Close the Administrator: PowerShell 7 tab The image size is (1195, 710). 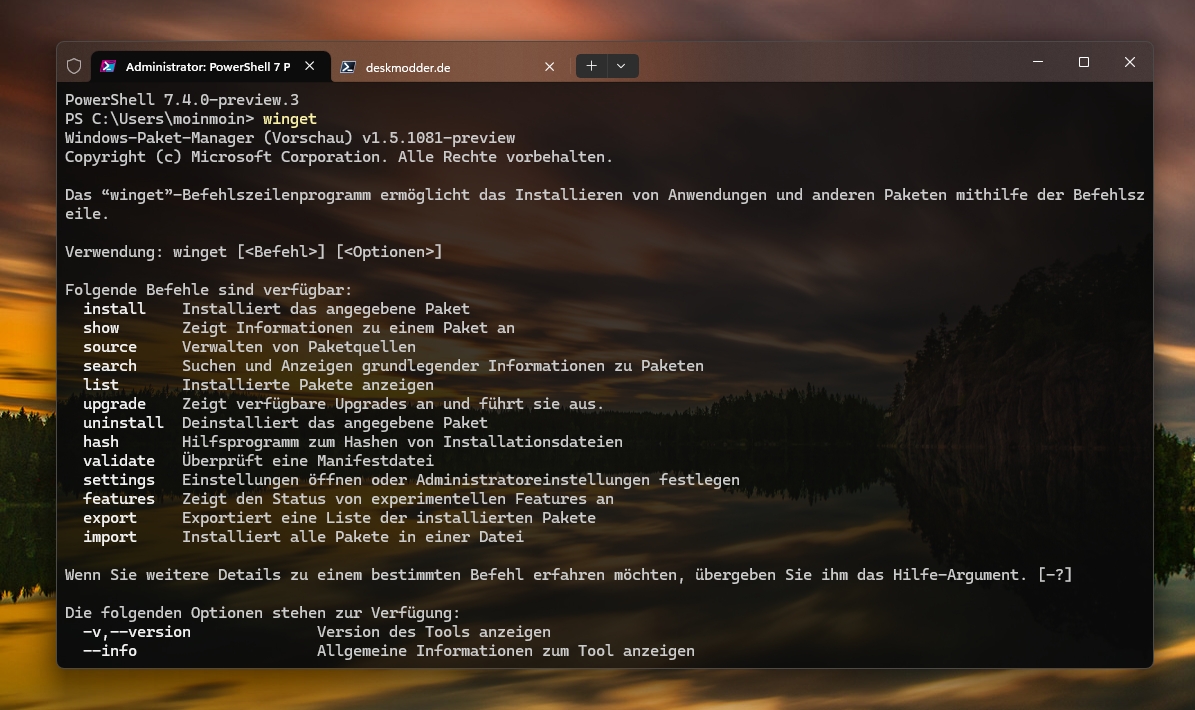click(309, 66)
